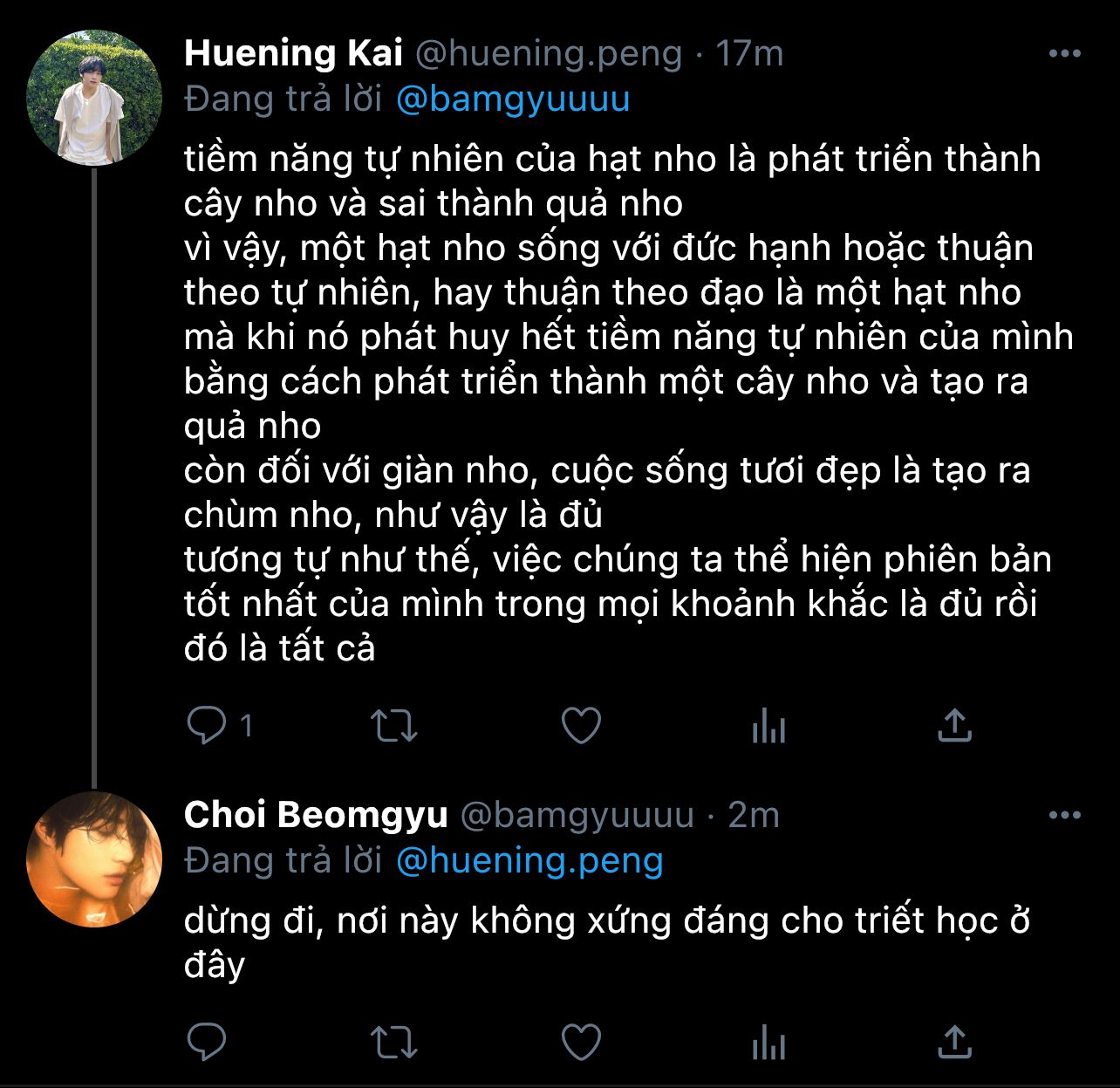Like Huening Kai's grape seed tweet
Screen dimensions: 1120x1088
pyautogui.click(x=581, y=725)
